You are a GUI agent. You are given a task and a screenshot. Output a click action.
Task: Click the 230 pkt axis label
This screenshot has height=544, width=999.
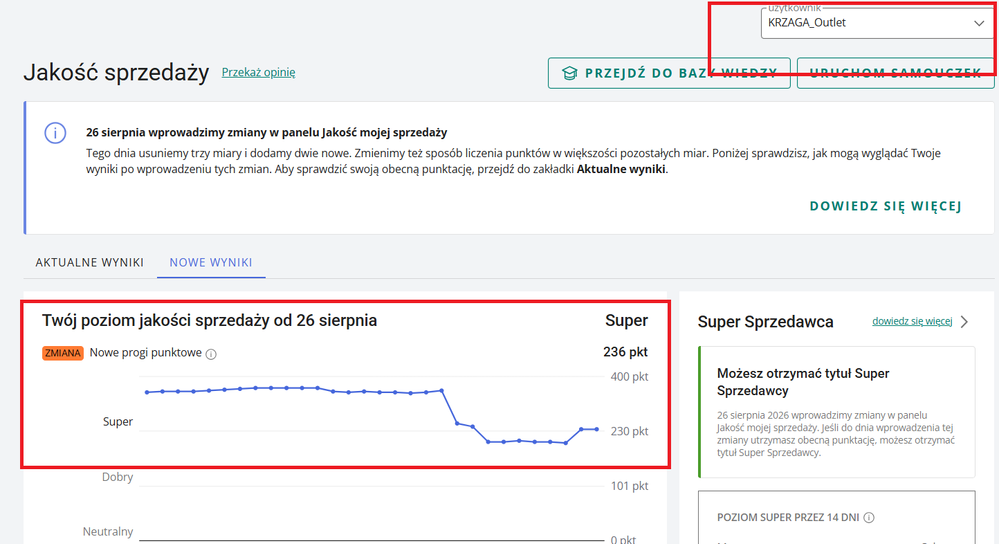point(629,431)
